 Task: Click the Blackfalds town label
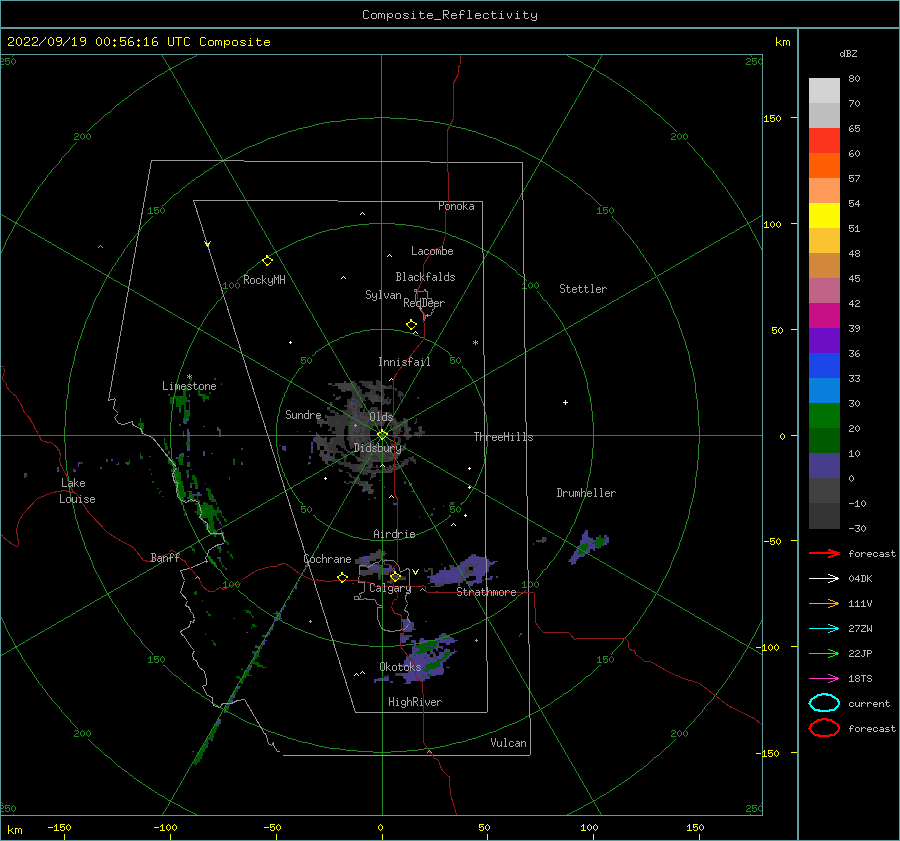pos(425,277)
